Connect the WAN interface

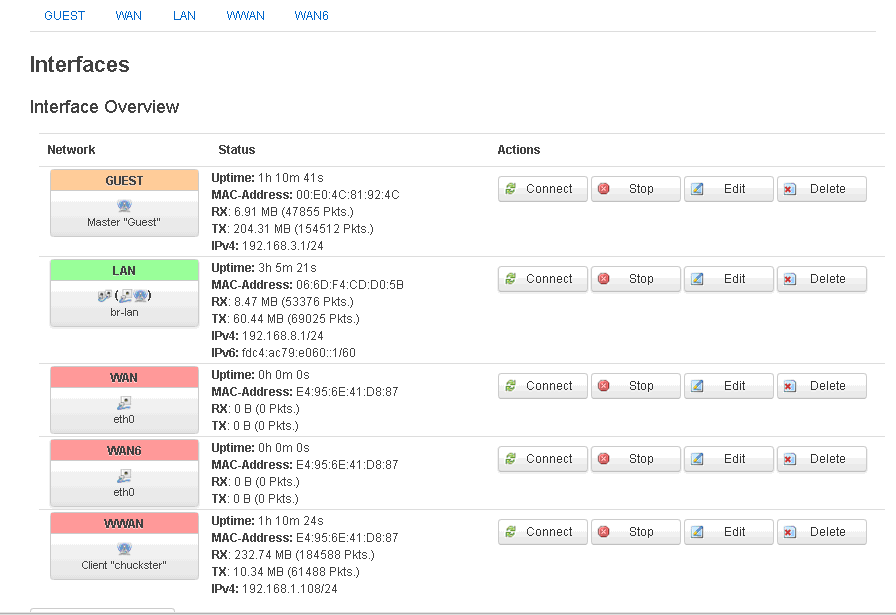point(542,386)
